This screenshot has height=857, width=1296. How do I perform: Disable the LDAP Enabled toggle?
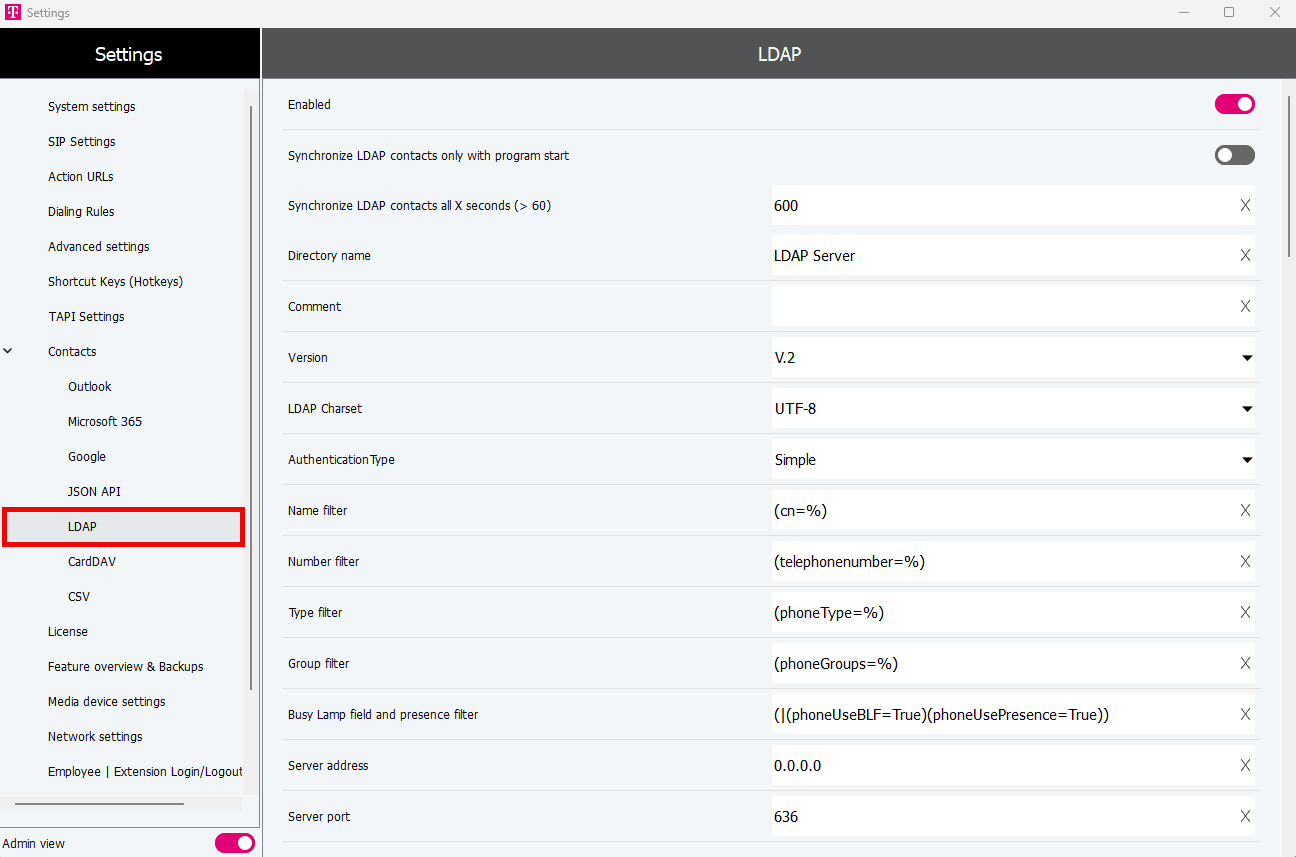[x=1234, y=105]
